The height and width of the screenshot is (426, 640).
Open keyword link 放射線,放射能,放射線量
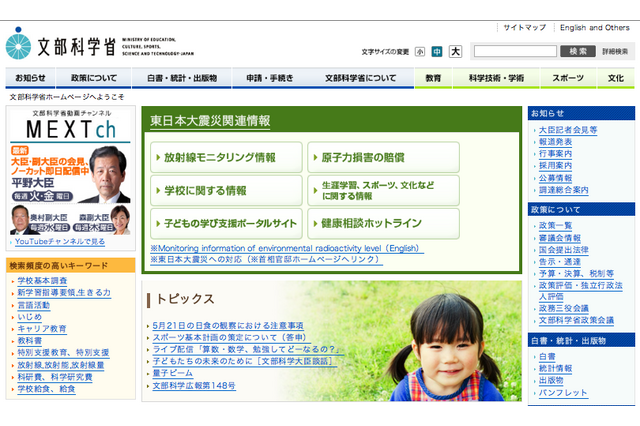click(x=61, y=365)
